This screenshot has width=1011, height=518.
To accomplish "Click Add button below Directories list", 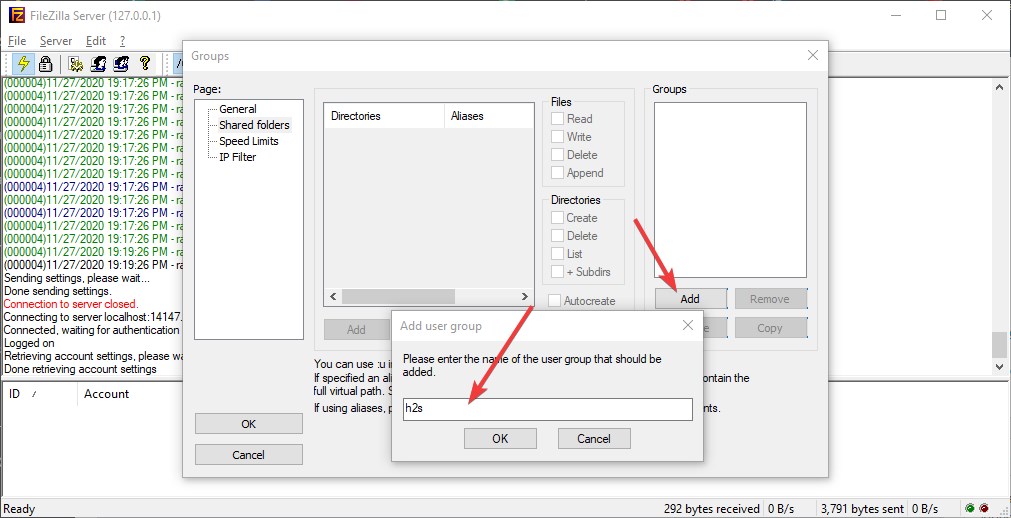I will pos(357,330).
